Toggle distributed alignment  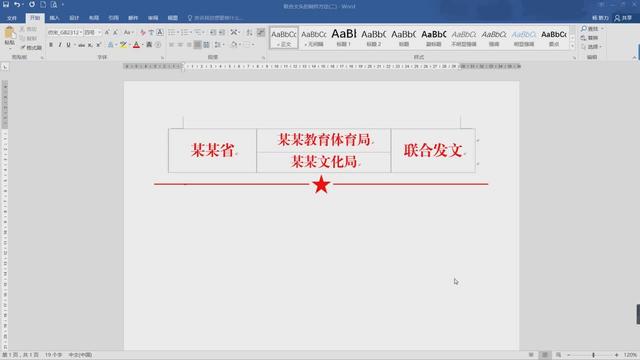pos(206,45)
